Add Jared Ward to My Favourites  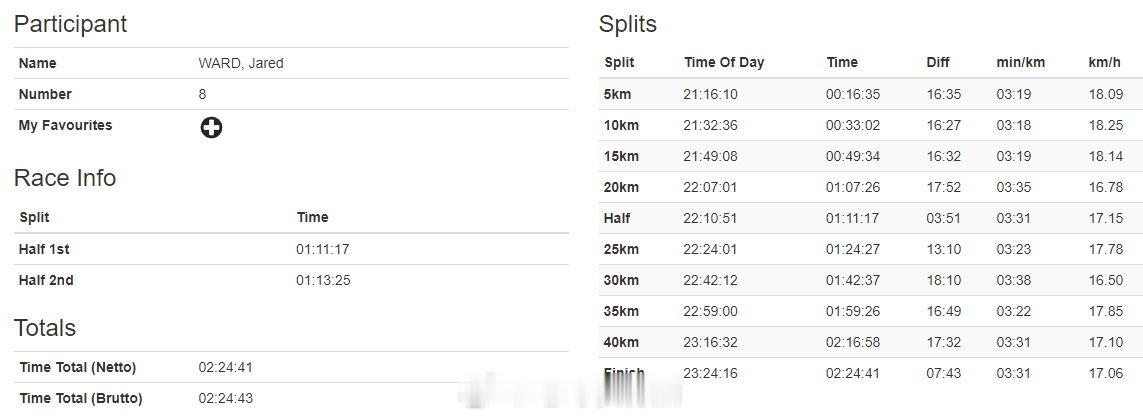(211, 128)
